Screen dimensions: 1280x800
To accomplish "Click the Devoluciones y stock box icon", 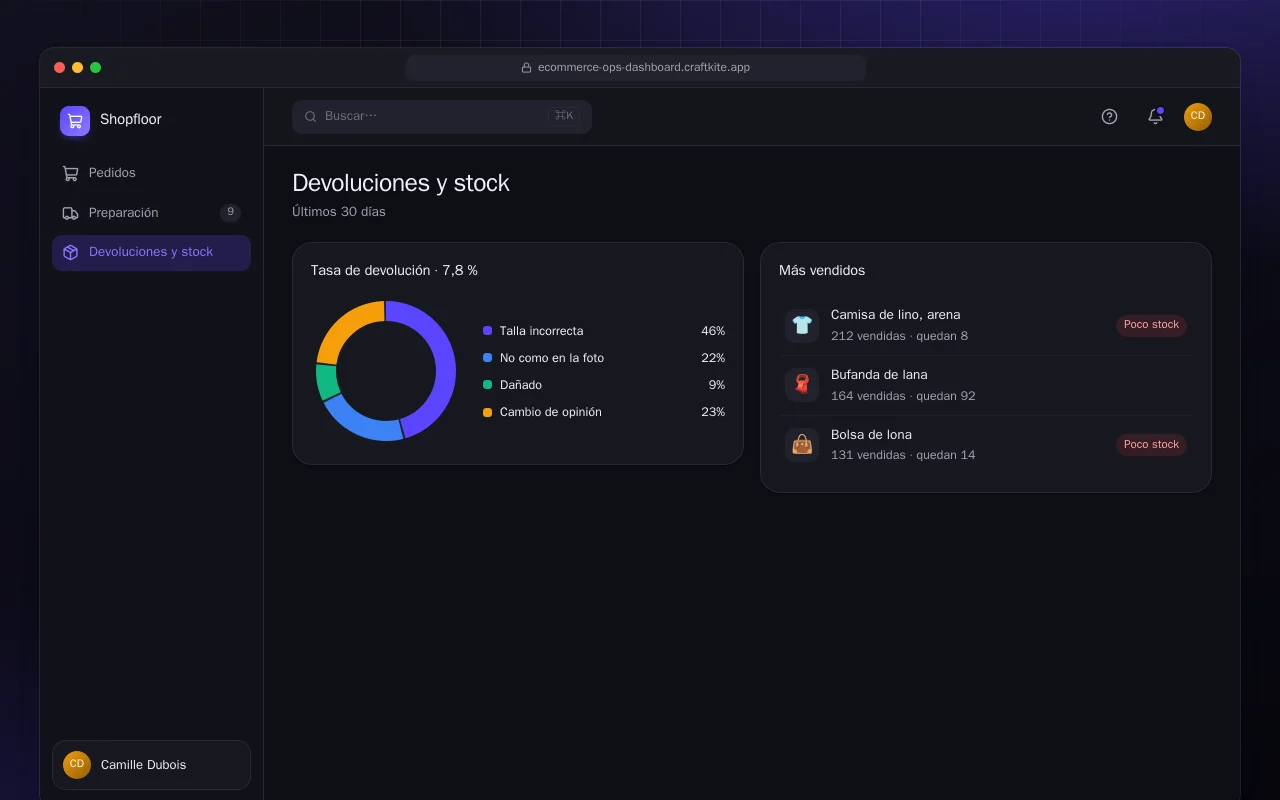I will tap(70, 253).
